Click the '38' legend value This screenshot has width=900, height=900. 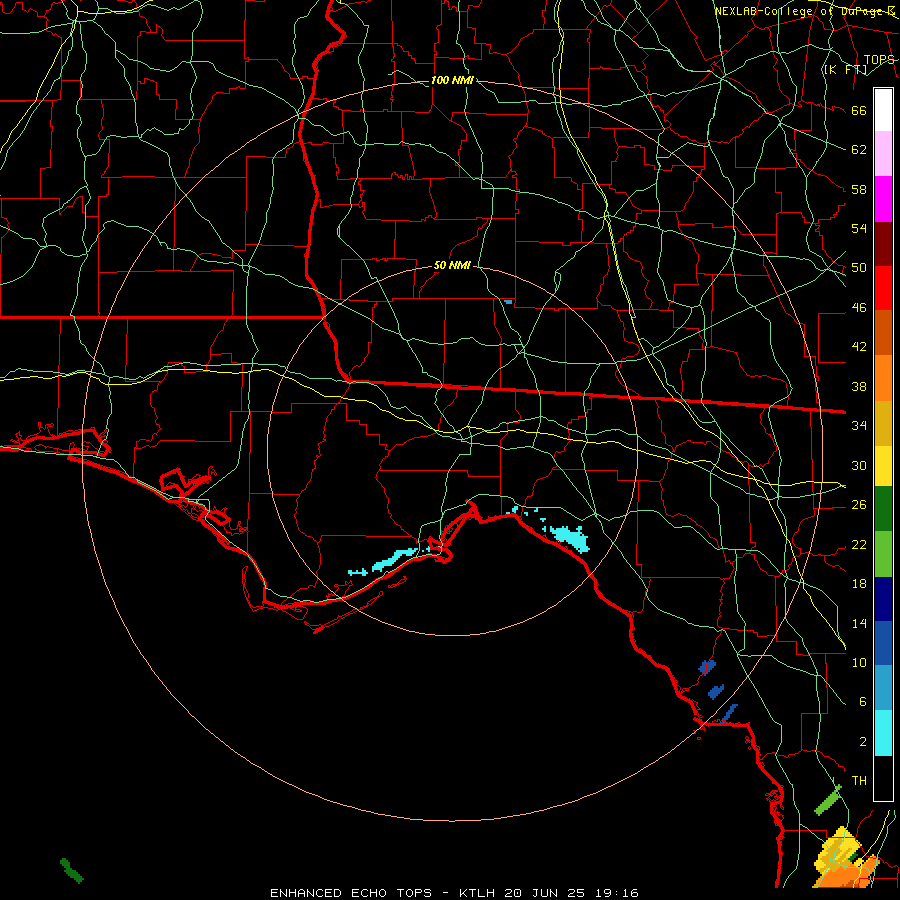(859, 386)
